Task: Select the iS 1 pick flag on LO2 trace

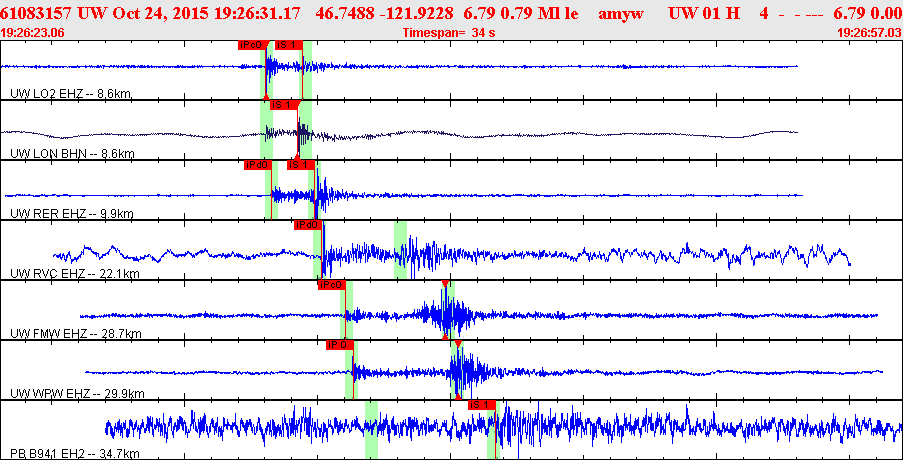Action: click(x=289, y=45)
